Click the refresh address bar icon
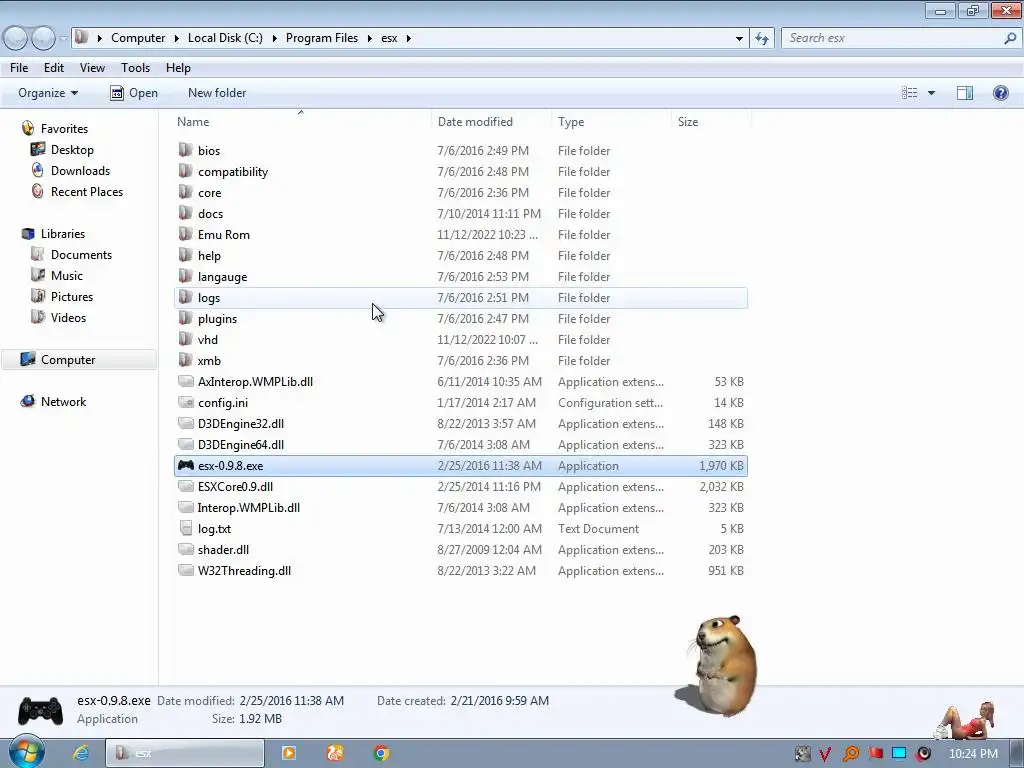Image resolution: width=1024 pixels, height=768 pixels. [x=762, y=39]
